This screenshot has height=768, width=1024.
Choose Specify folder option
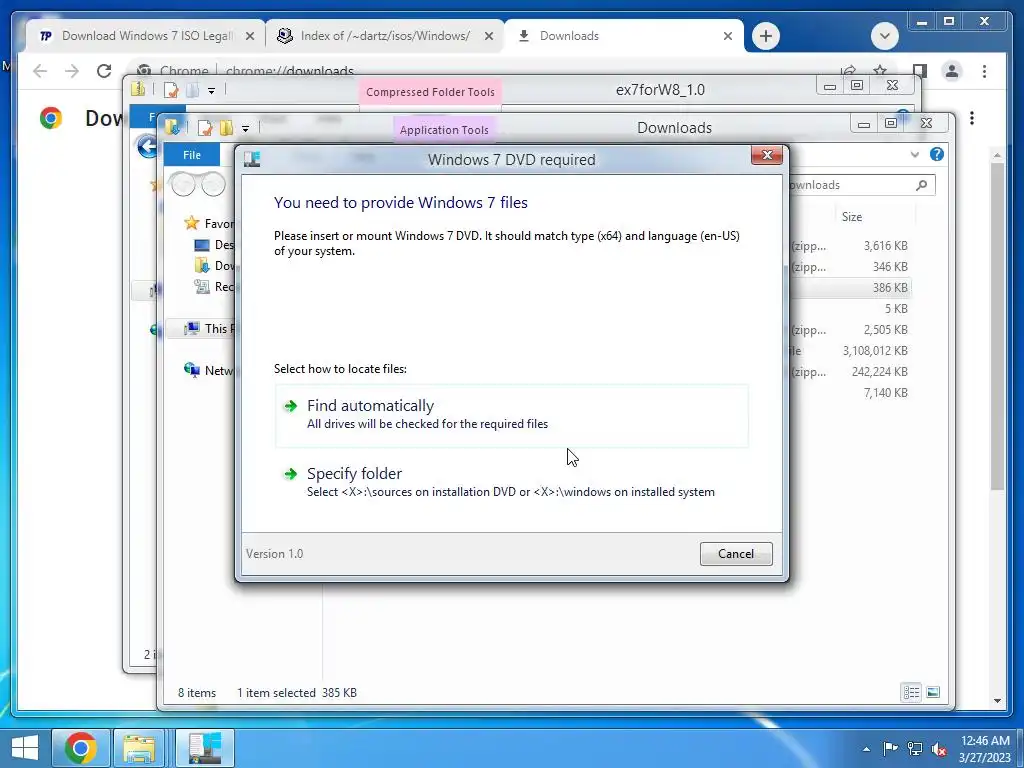click(x=511, y=482)
